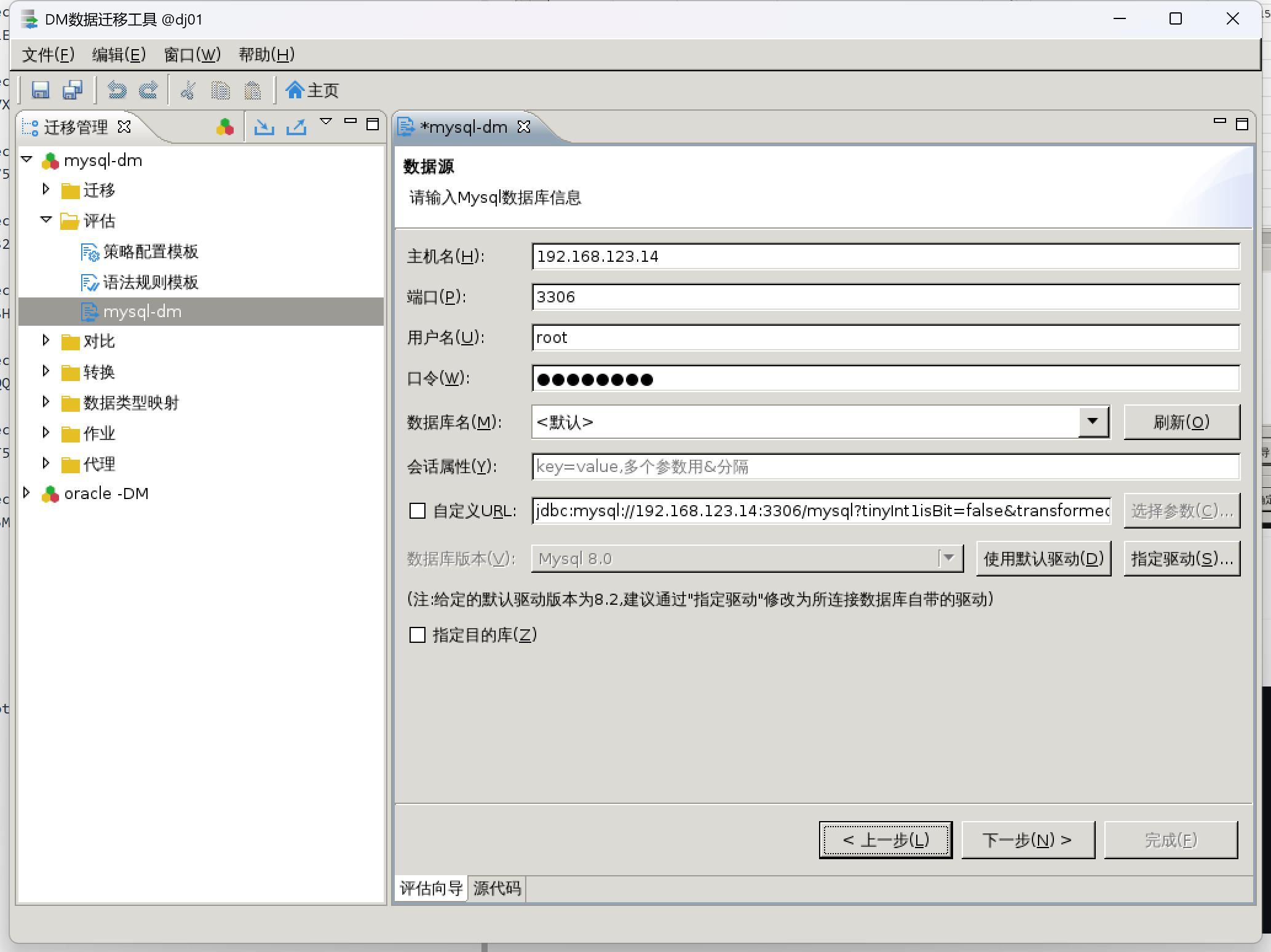Click into the 会话属性 input field
1271x952 pixels.
pos(885,466)
